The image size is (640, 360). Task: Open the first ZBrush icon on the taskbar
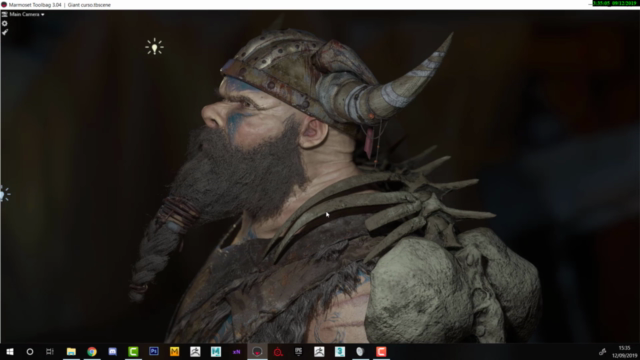pos(195,351)
